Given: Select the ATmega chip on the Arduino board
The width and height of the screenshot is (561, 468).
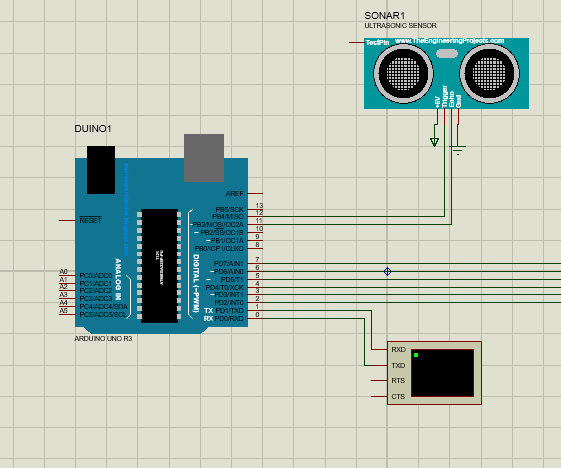Looking at the screenshot, I should pyautogui.click(x=160, y=266).
